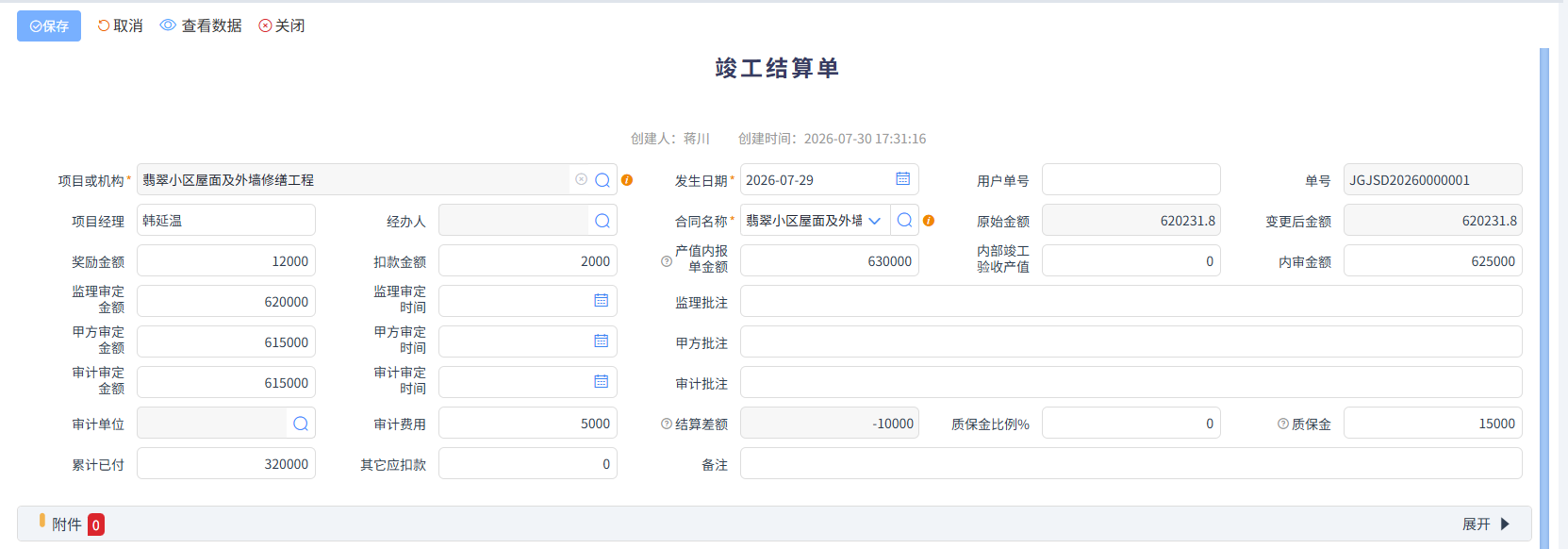
Task: Click the 内审金额 field showing 625000
Action: (1433, 260)
